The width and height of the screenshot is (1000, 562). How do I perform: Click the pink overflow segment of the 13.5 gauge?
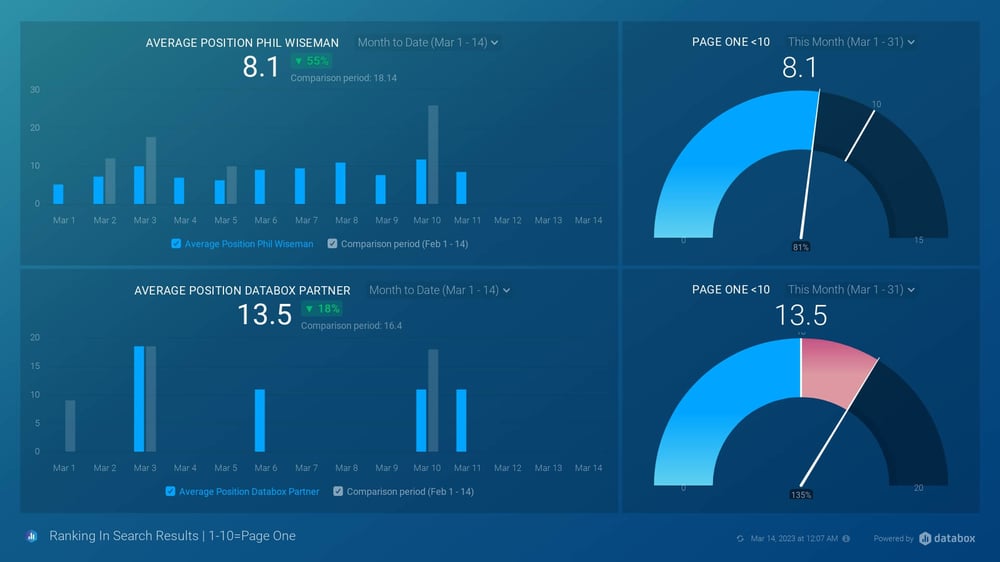coord(835,371)
